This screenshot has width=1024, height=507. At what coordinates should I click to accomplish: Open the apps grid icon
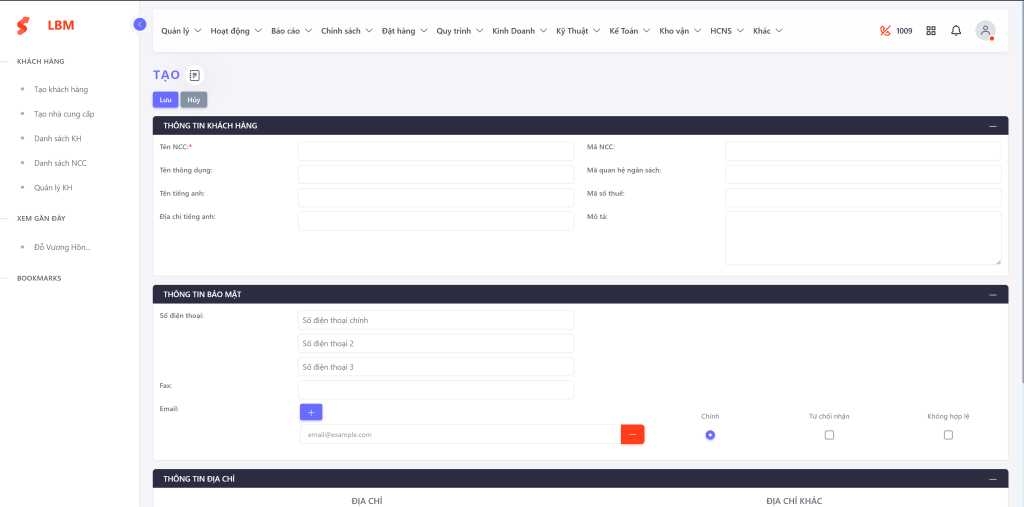click(931, 31)
